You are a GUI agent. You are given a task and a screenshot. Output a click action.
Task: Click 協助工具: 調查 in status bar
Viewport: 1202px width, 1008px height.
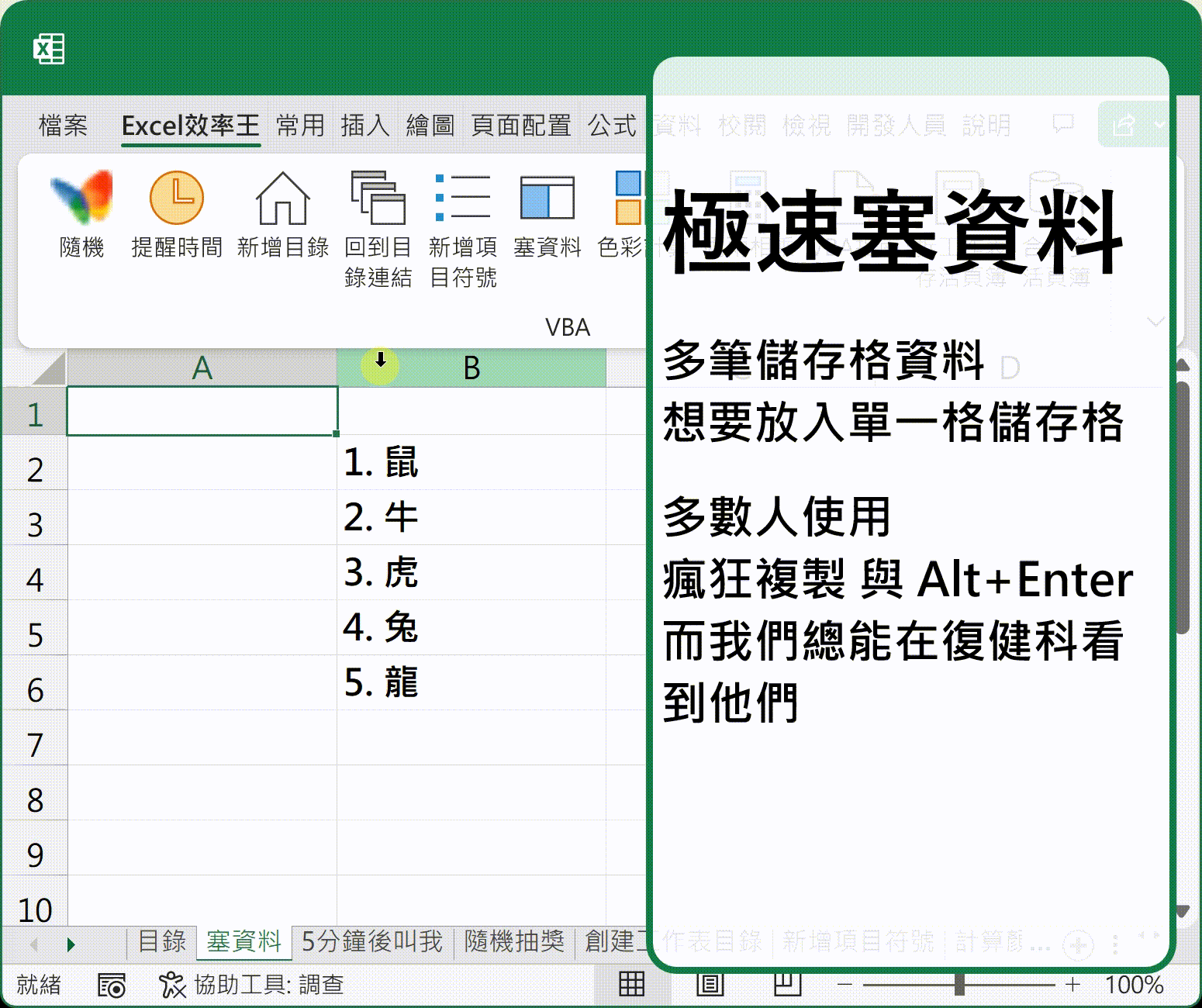[252, 986]
